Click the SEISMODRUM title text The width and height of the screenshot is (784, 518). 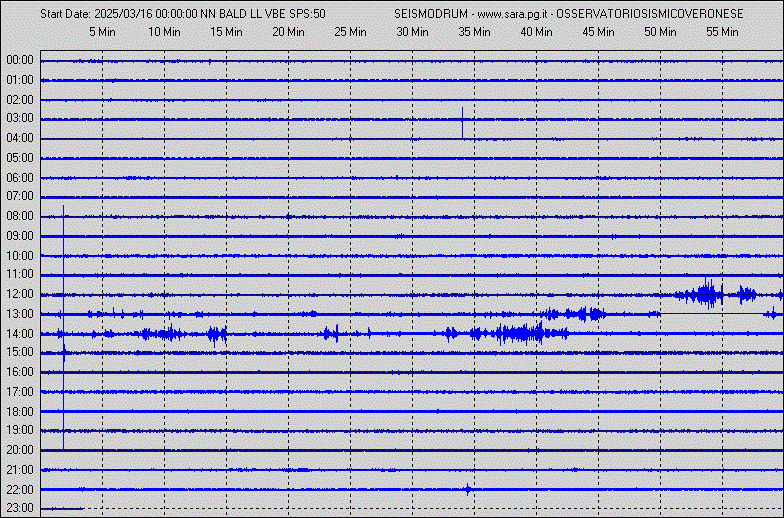(431, 14)
